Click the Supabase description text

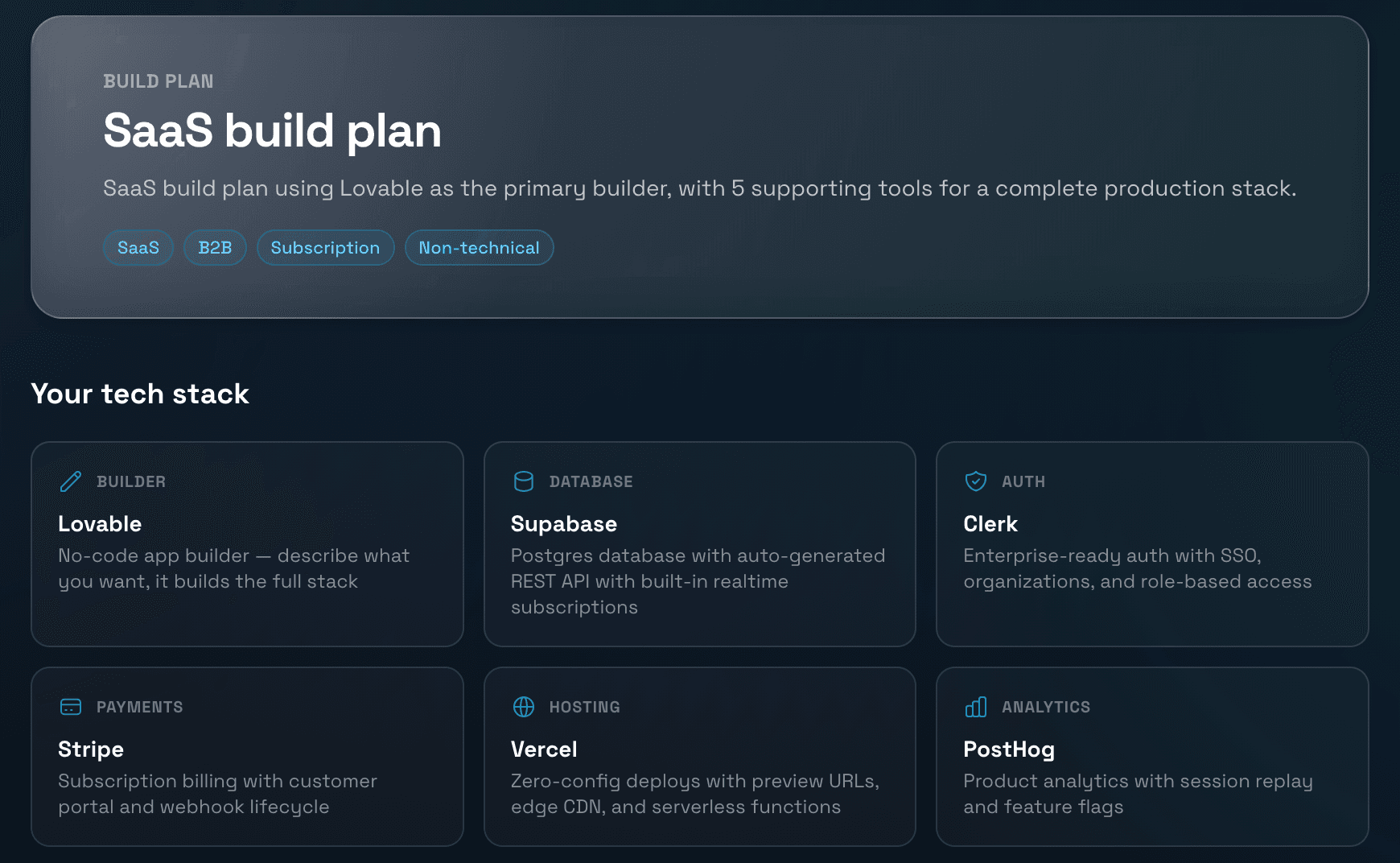[698, 581]
